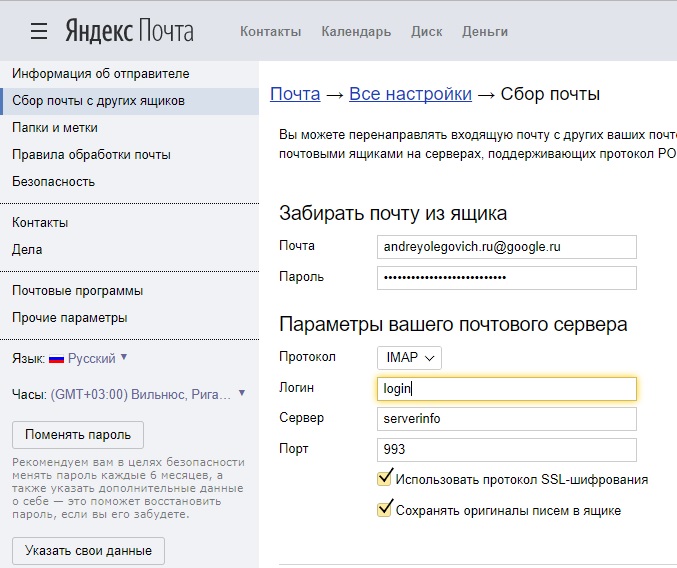This screenshot has width=677, height=568.
Task: Click the Параметры вашего почтового сервера heading
Action: point(453,324)
